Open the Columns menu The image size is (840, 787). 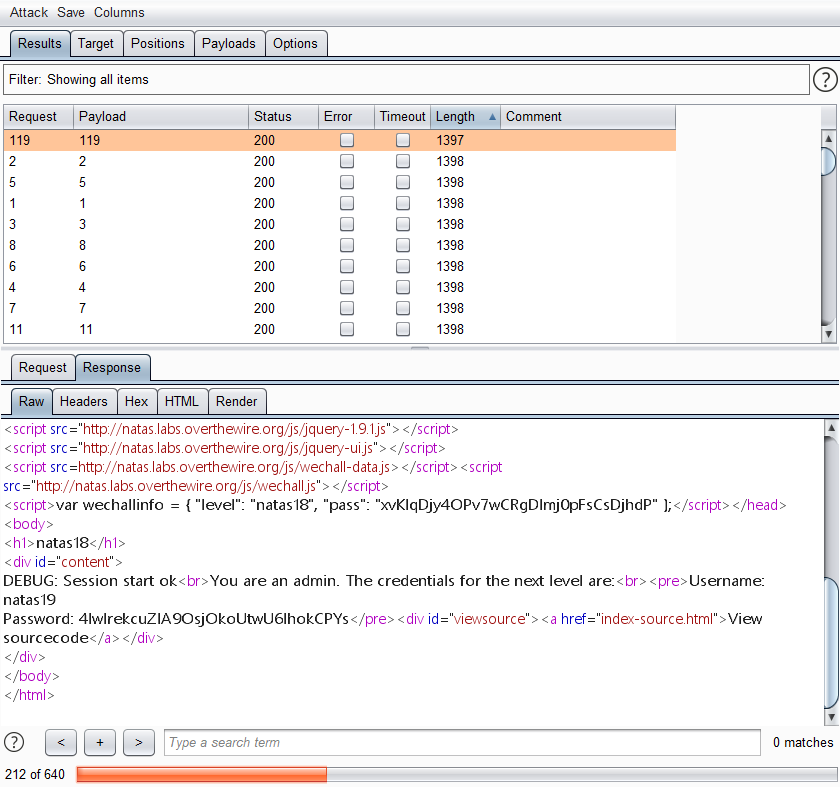[119, 12]
